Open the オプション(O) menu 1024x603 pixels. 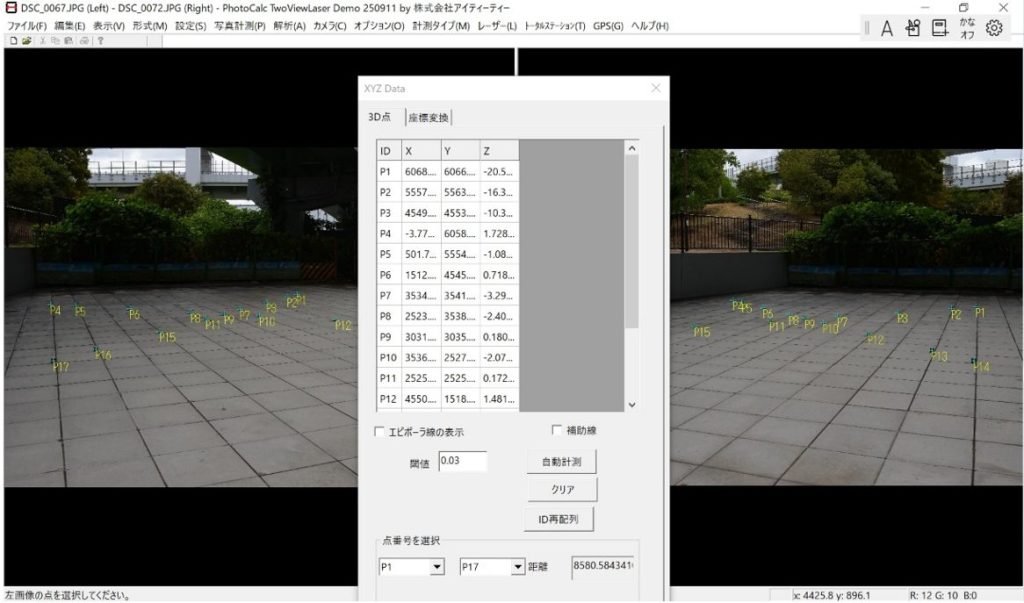[x=379, y=26]
